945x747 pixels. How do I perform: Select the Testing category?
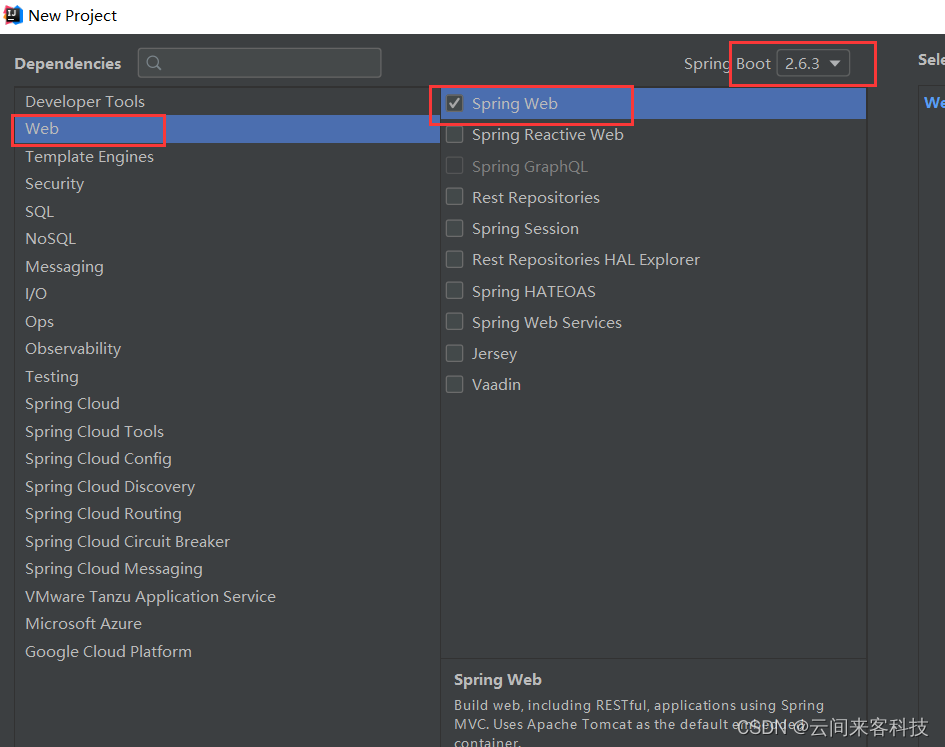pos(227,376)
